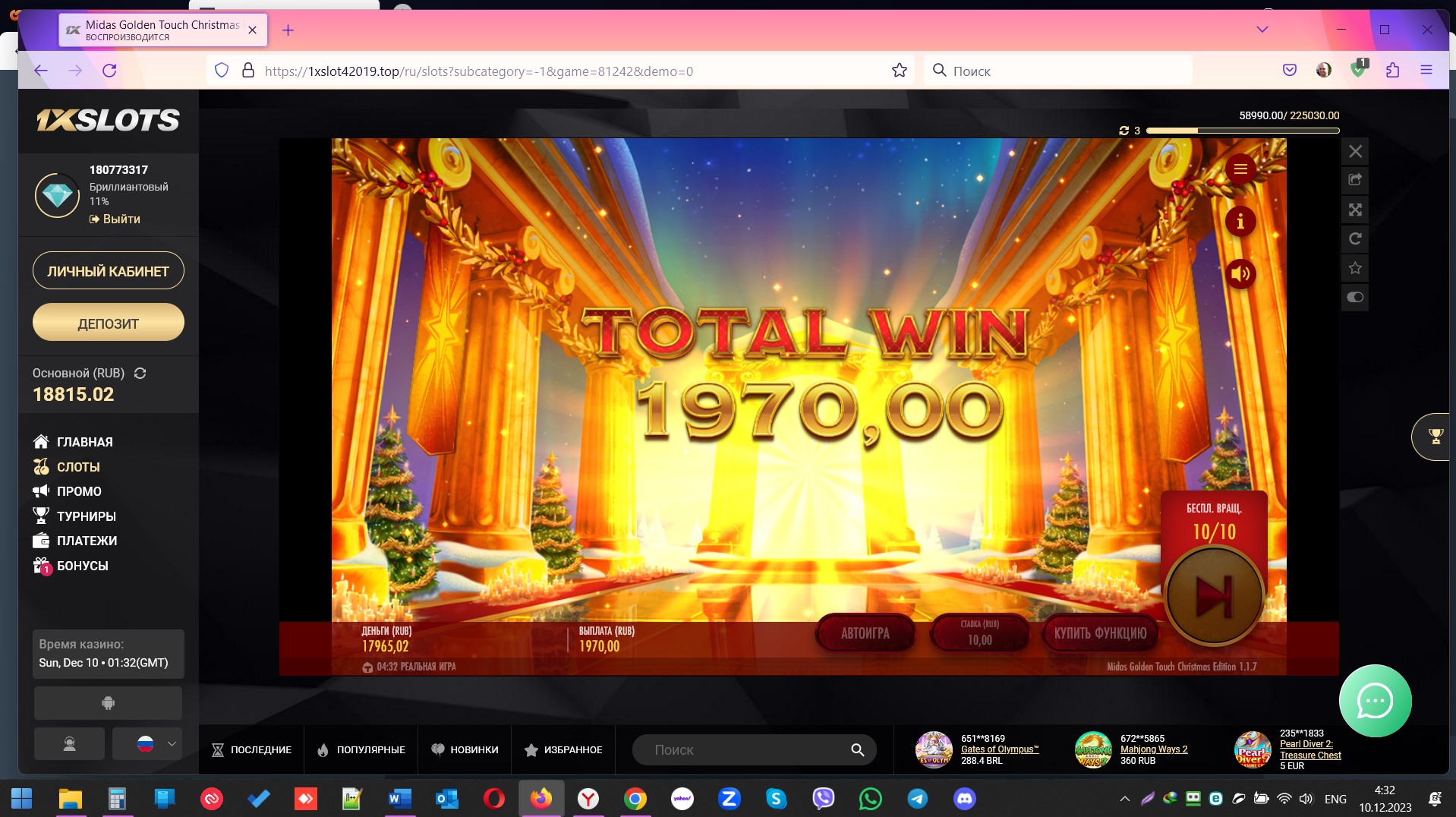This screenshot has height=817, width=1456.
Task: Open the live chat bubble
Action: coord(1375,701)
